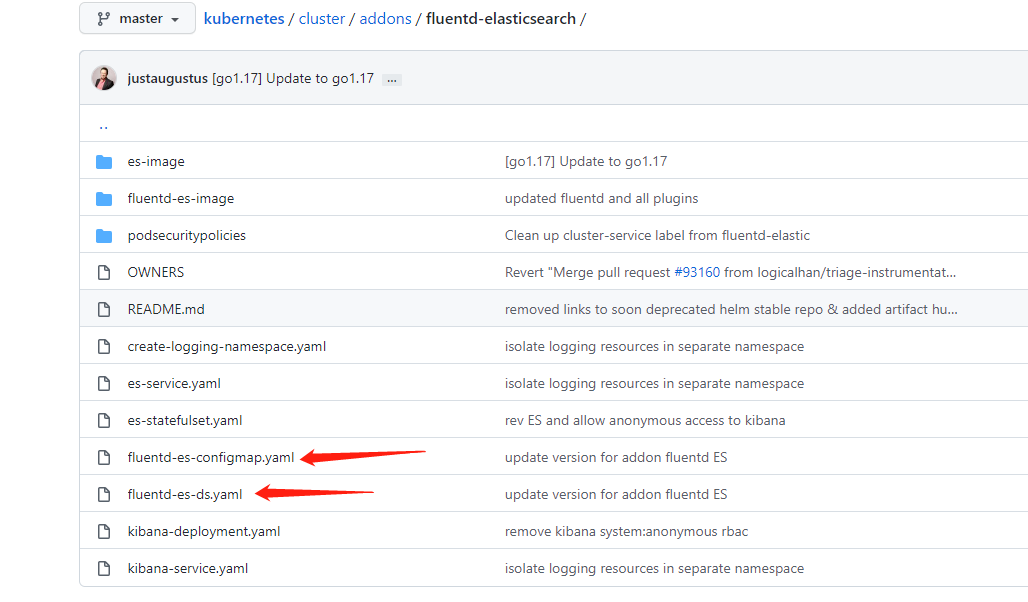The image size is (1028, 602).
Task: Click file icon for OWNERS
Action: (104, 273)
